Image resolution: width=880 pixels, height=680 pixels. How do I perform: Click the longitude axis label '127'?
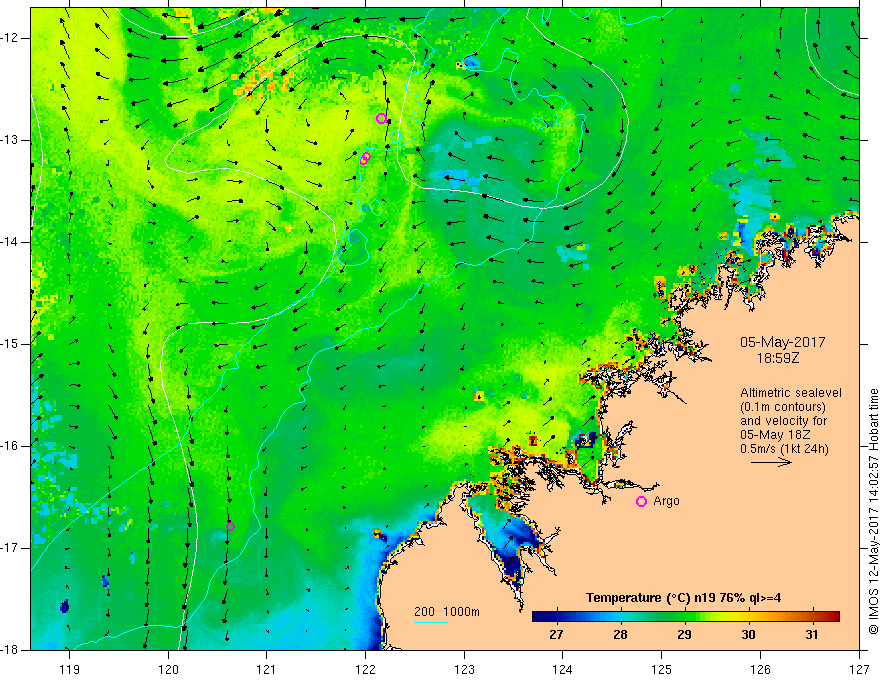pos(859,669)
